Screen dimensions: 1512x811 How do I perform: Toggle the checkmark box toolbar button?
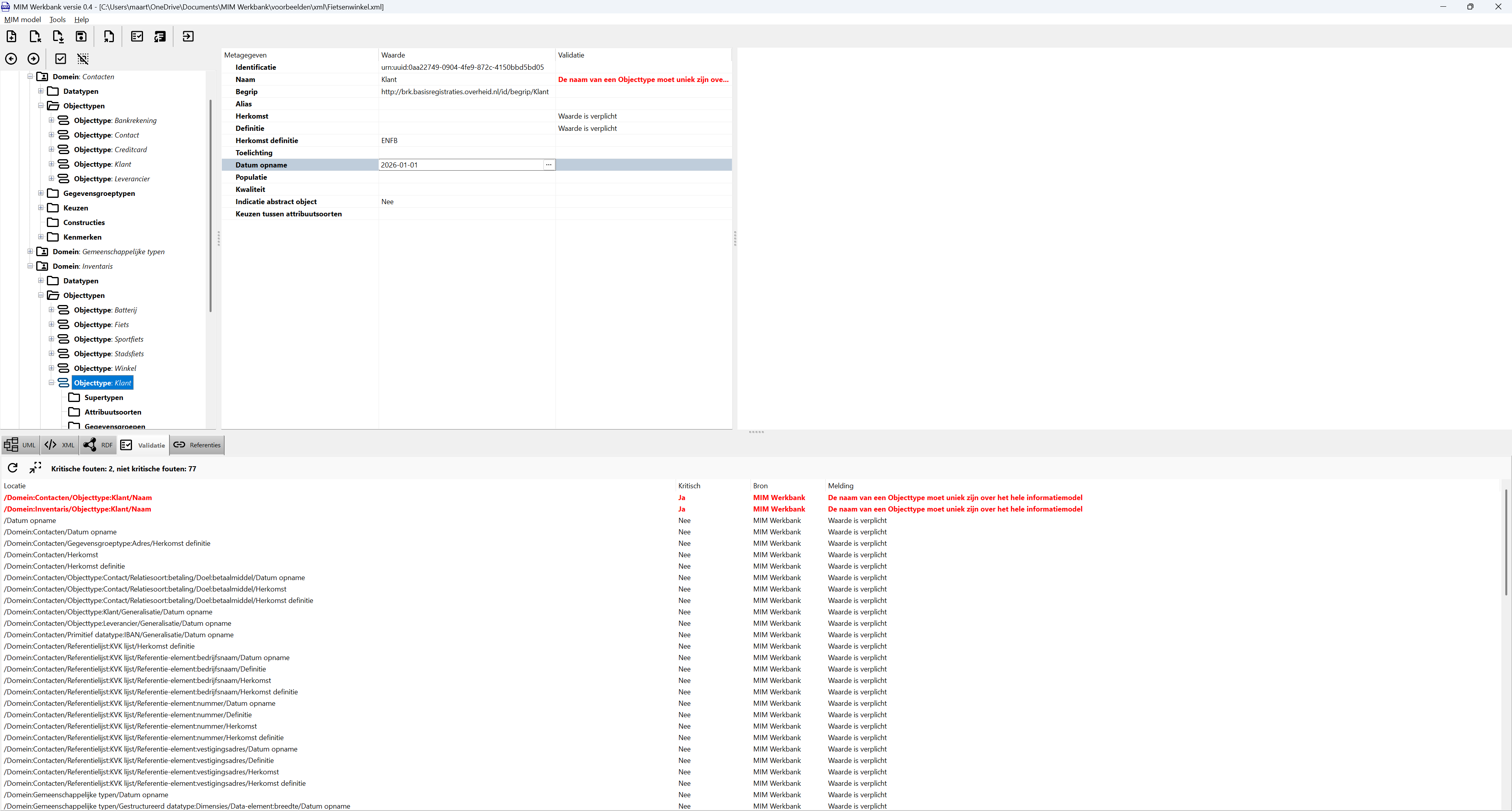click(60, 59)
